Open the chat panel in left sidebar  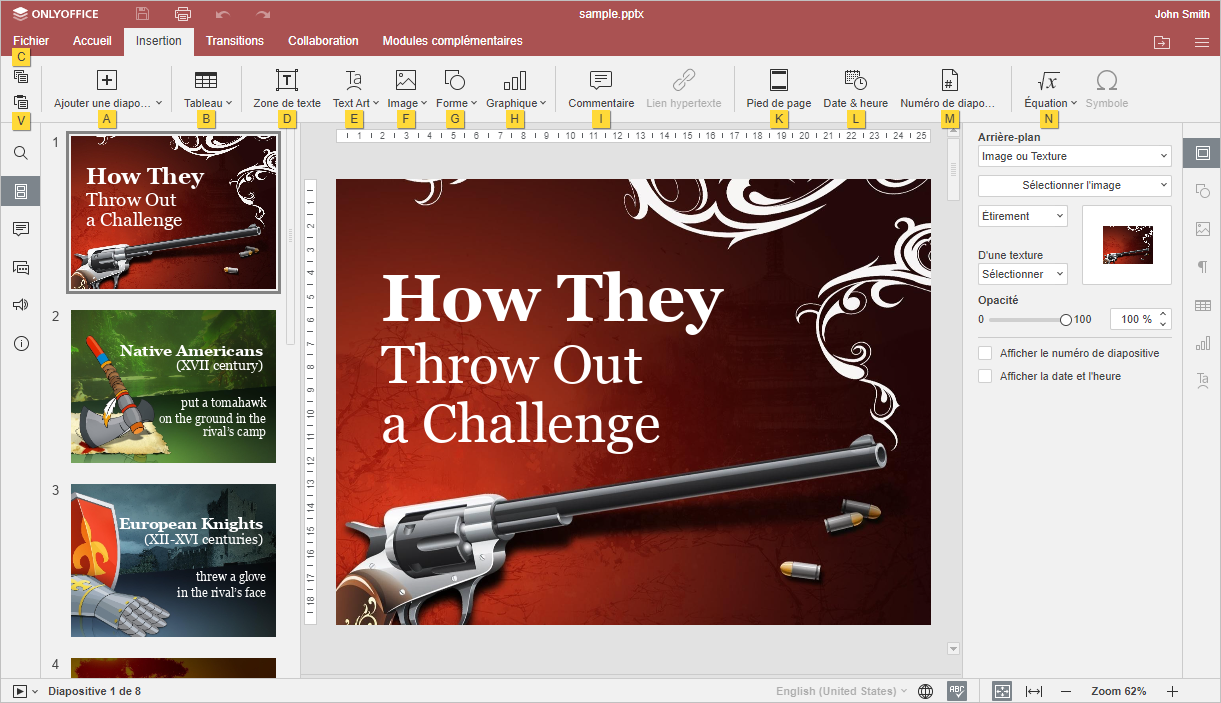point(21,267)
